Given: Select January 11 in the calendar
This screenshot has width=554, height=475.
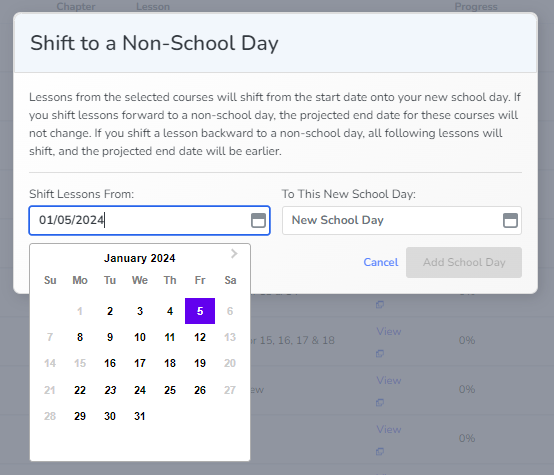Looking at the screenshot, I should tap(170, 337).
